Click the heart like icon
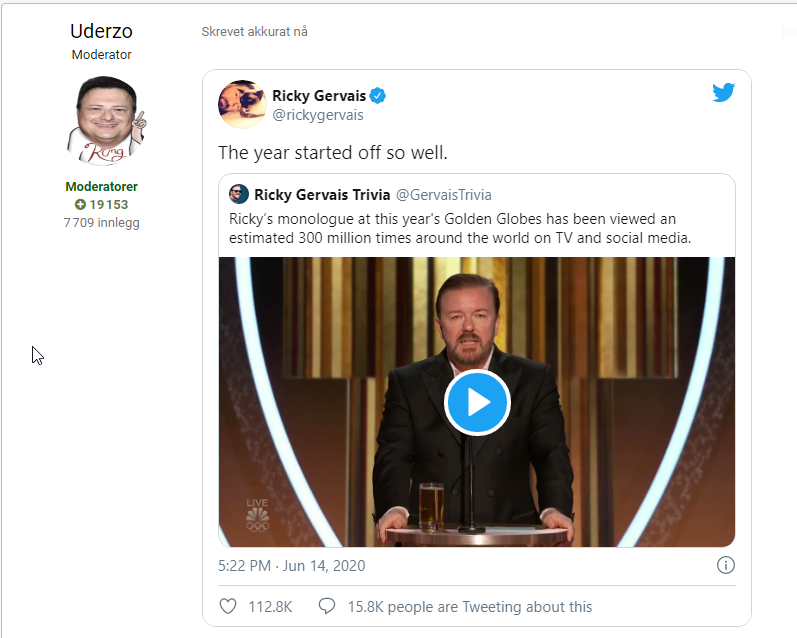The height and width of the screenshot is (638, 797). [x=228, y=606]
